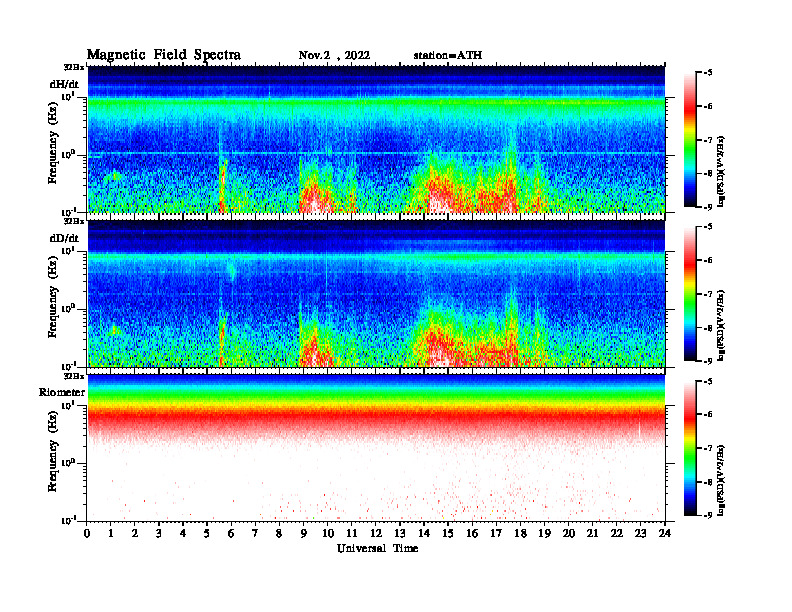The image size is (792, 612).
Task: Click the '13' tick on Universal Time axis
Action: click(400, 534)
